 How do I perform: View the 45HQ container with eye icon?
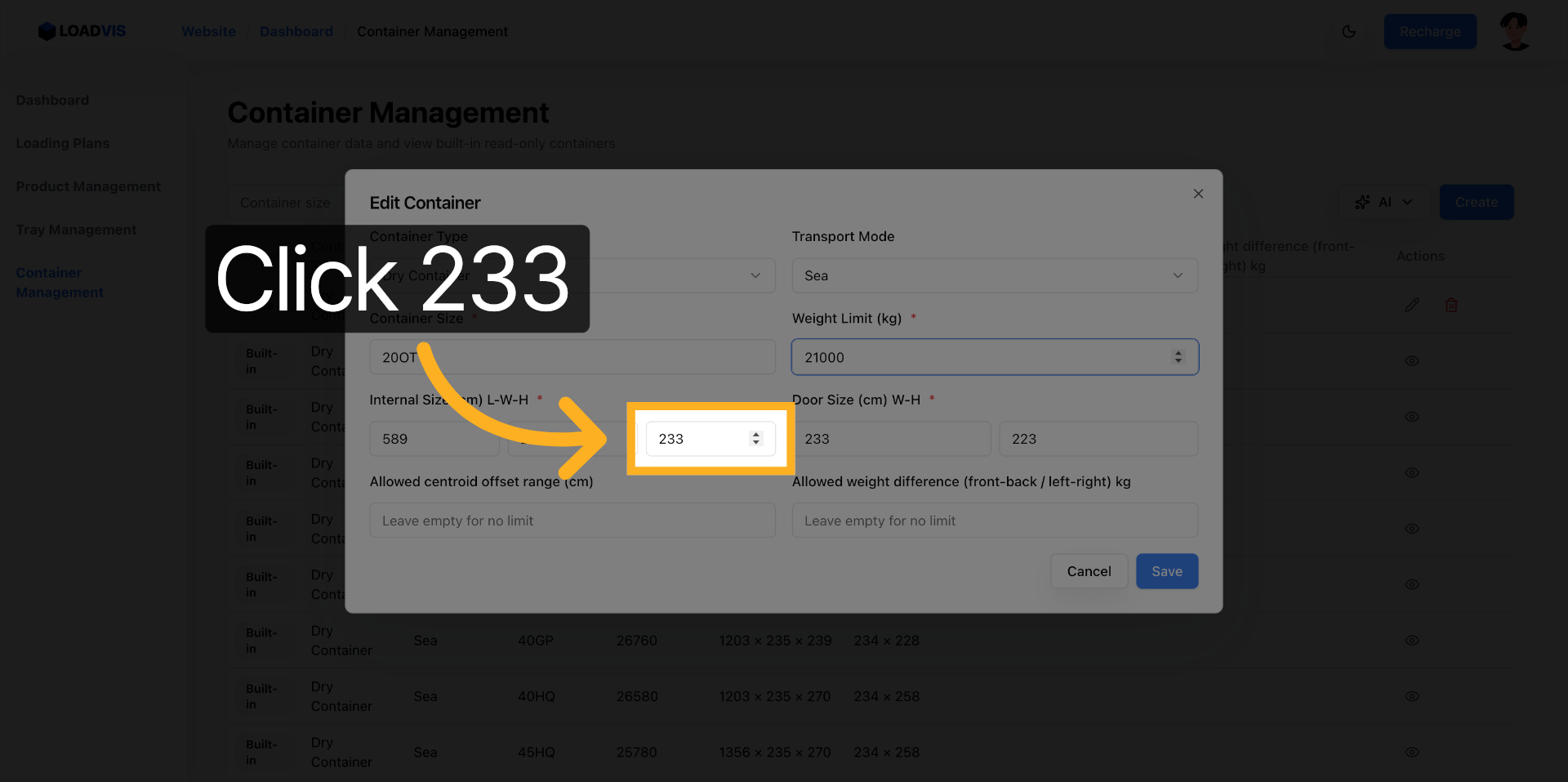coord(1411,752)
